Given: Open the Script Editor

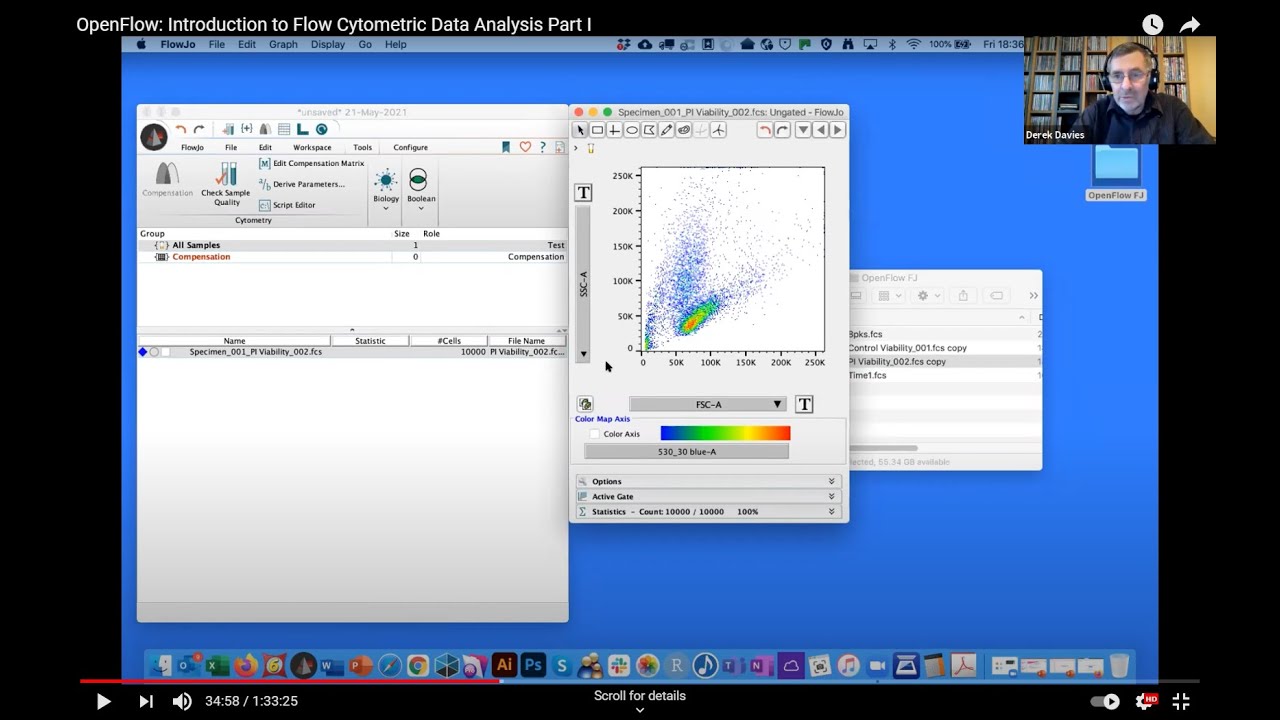Looking at the screenshot, I should [x=287, y=205].
